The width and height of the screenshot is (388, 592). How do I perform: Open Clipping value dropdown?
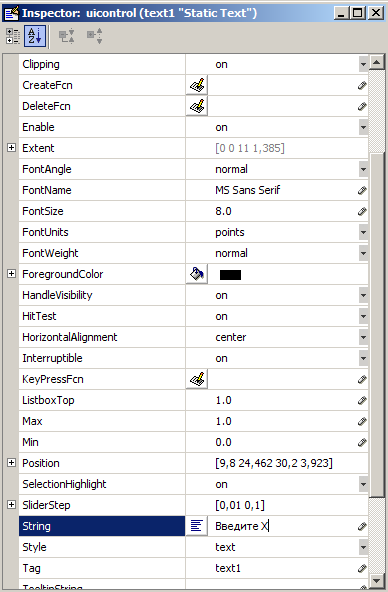click(363, 64)
